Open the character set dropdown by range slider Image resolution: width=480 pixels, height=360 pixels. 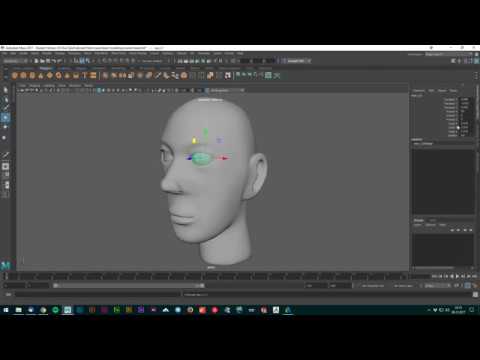tap(373, 286)
